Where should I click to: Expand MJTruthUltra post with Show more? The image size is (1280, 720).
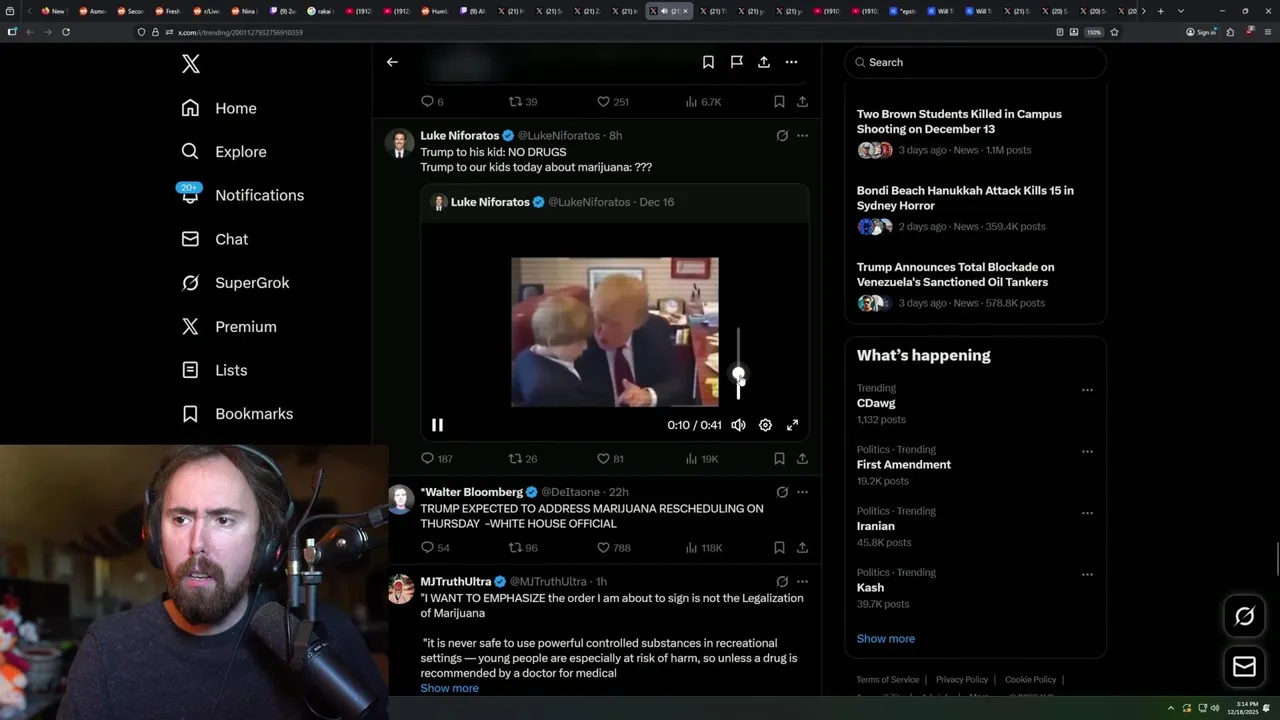pos(449,688)
